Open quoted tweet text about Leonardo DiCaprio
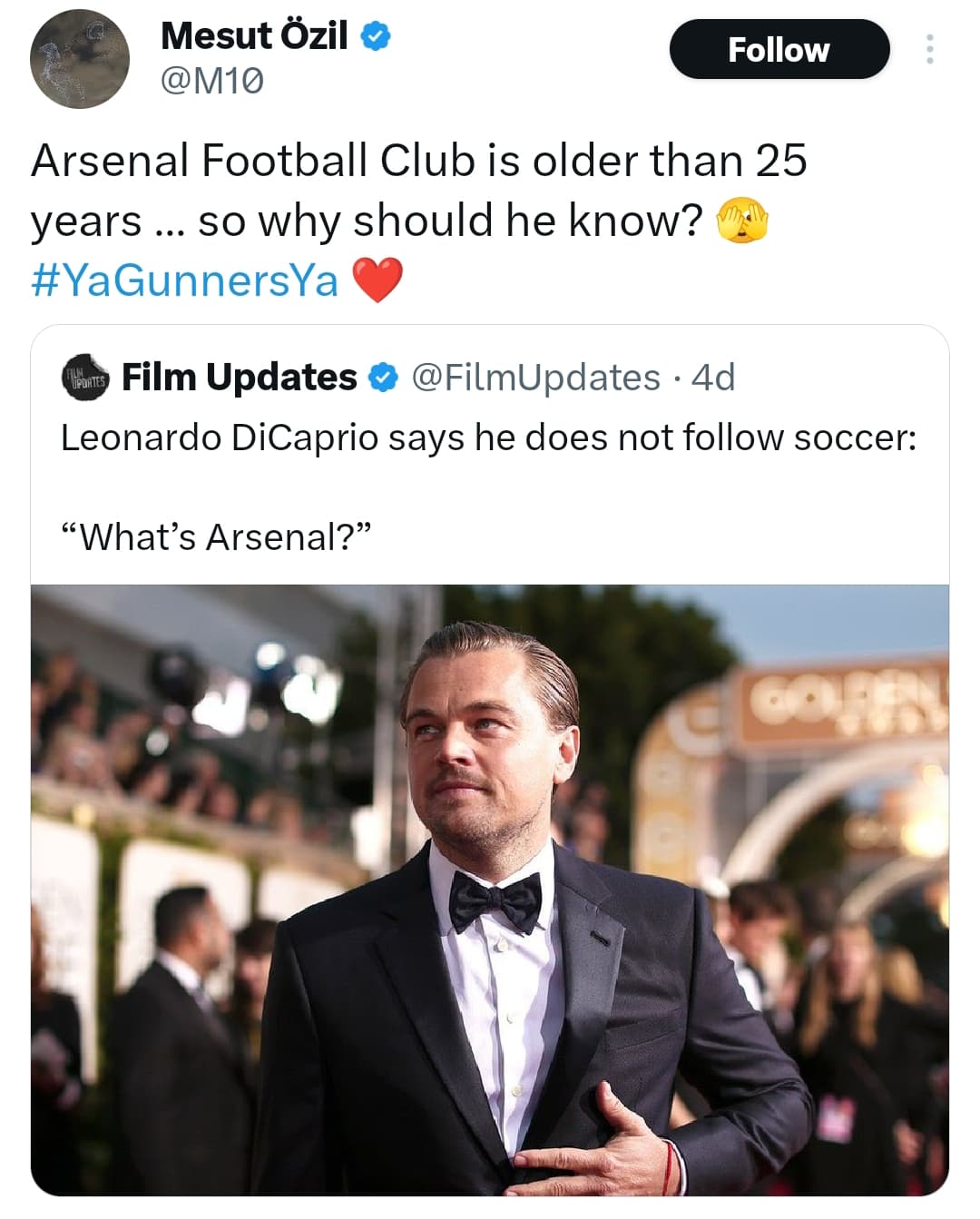The image size is (980, 1219). pyautogui.click(x=488, y=437)
